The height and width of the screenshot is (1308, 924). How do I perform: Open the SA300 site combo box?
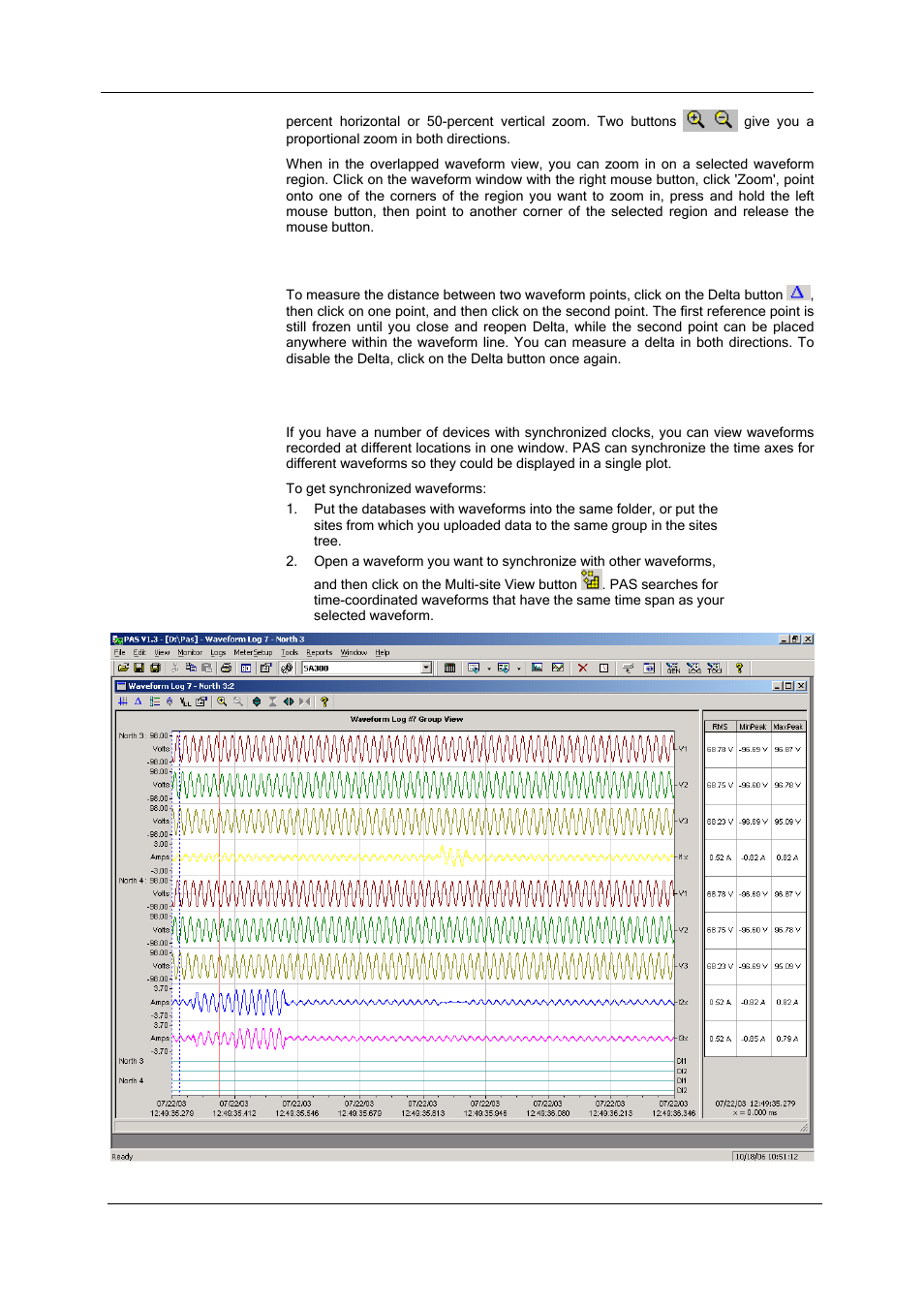click(x=367, y=668)
